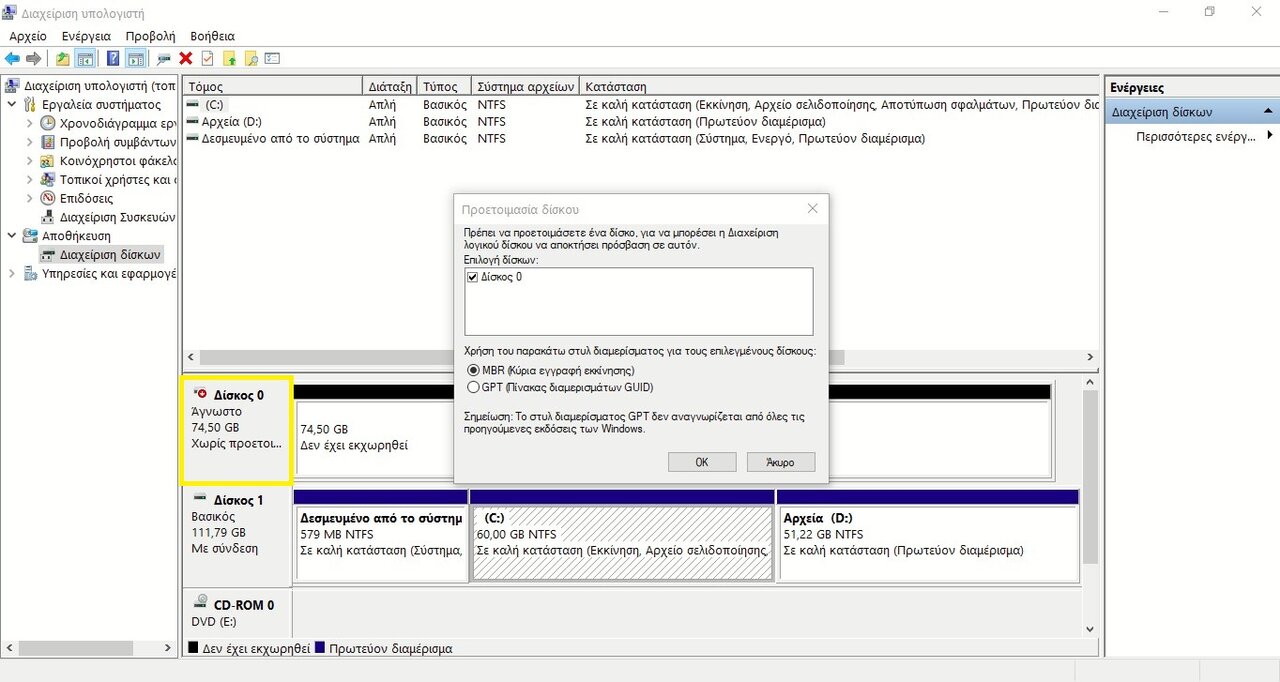
Task: Click the connect drive toolbar icon
Action: [164, 59]
